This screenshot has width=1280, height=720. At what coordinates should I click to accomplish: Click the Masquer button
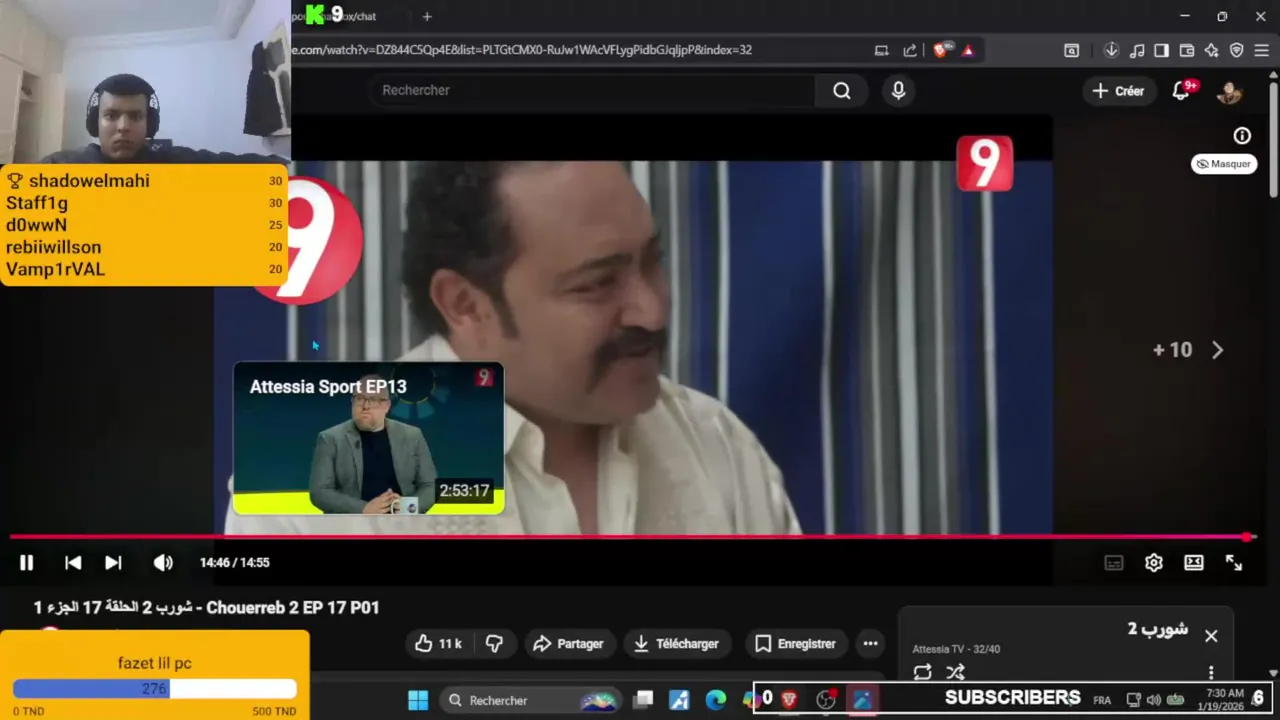click(x=1224, y=164)
